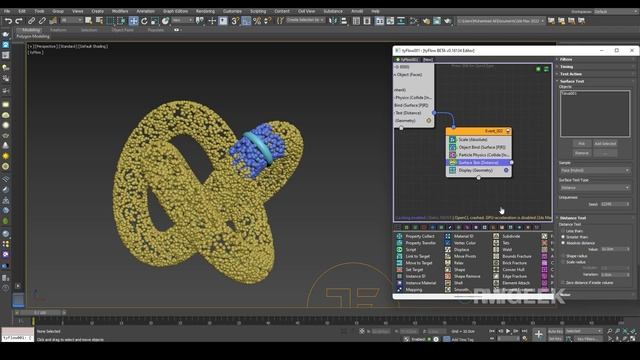Select the Greater than radio button
This screenshot has width=640, height=360.
click(563, 237)
